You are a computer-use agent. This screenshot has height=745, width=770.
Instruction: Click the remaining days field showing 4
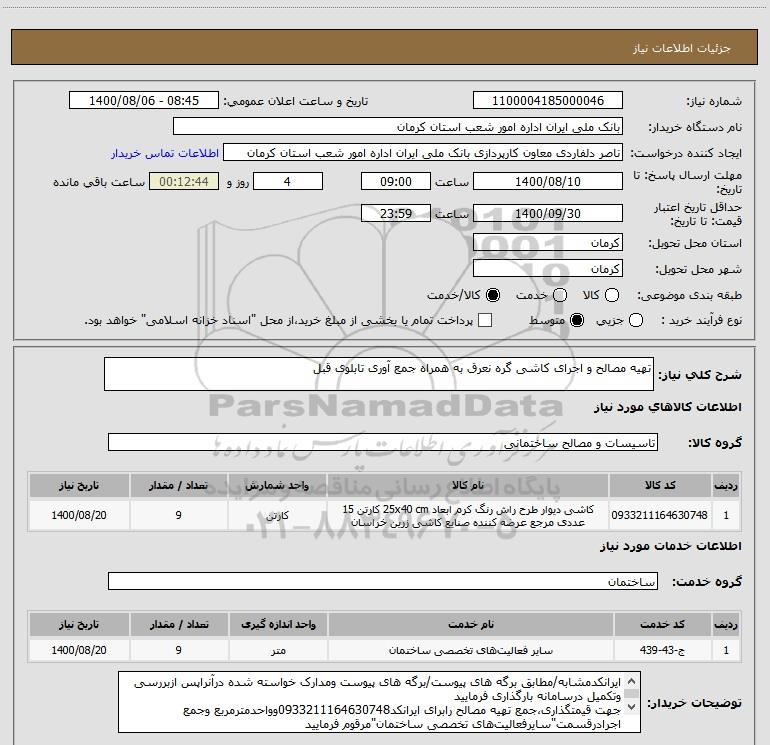pos(288,181)
